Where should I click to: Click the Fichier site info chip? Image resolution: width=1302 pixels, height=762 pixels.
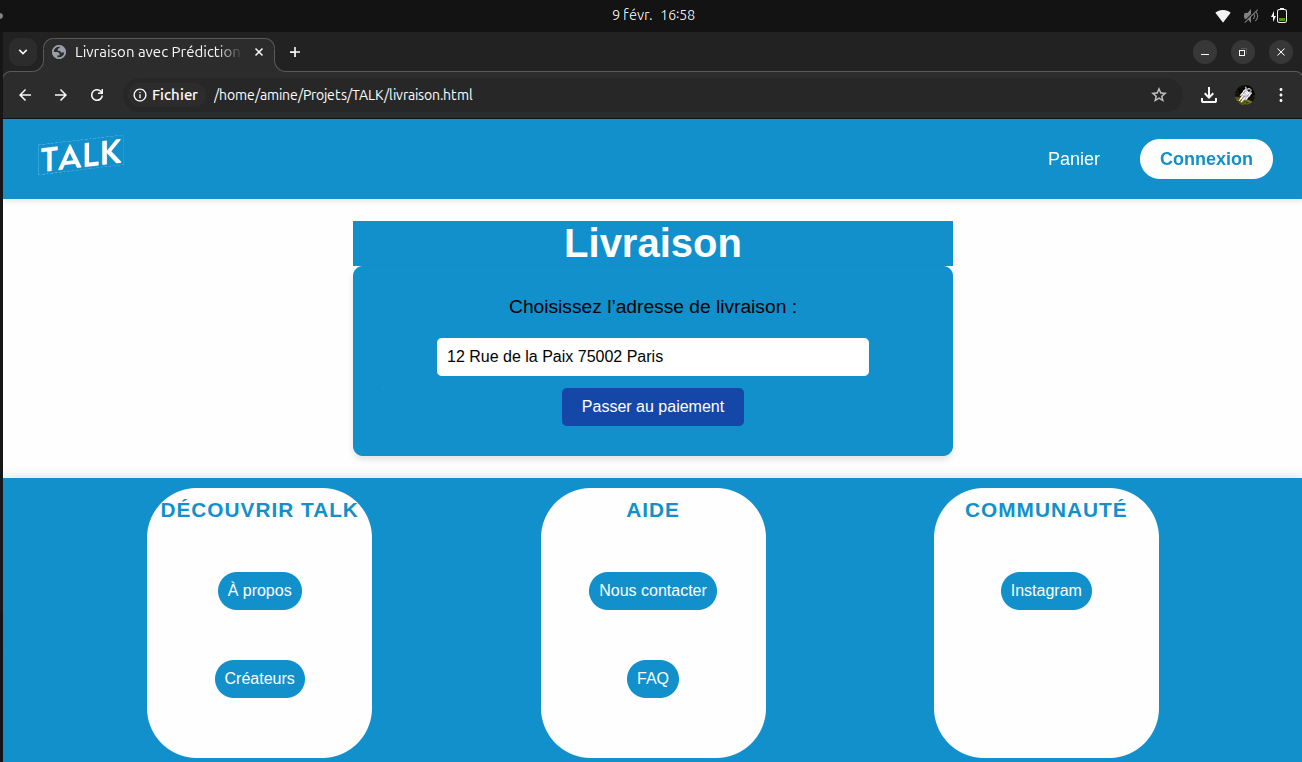coord(166,95)
